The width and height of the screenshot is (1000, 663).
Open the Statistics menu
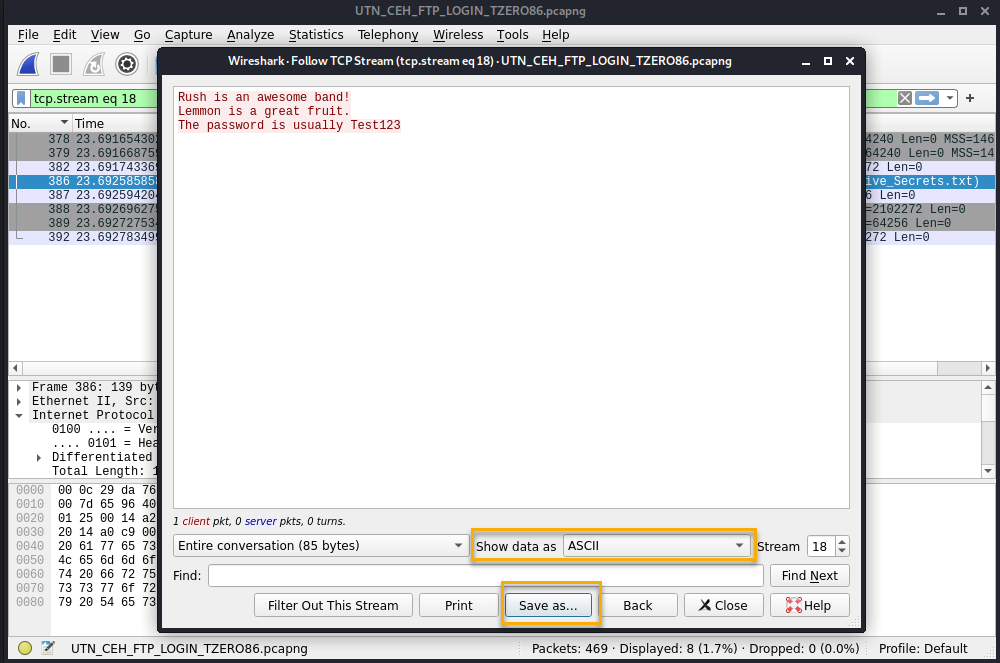(x=316, y=34)
